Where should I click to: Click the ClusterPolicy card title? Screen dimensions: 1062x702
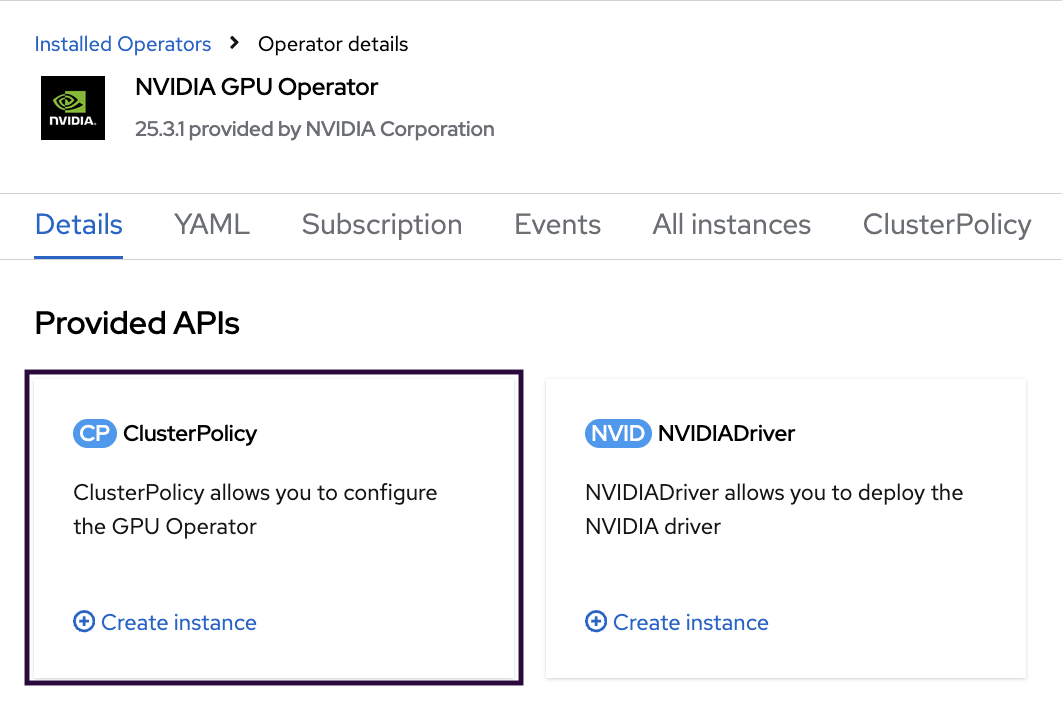[x=190, y=433]
